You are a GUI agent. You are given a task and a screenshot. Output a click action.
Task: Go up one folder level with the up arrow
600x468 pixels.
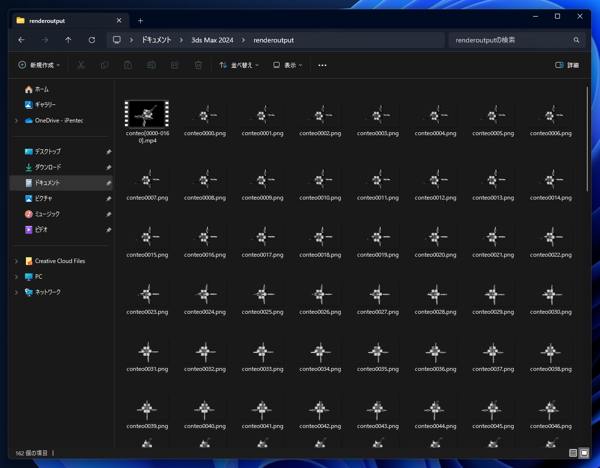tap(68, 40)
